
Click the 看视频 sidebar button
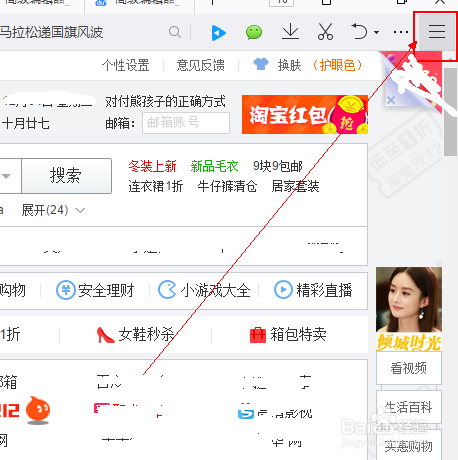(x=409, y=368)
